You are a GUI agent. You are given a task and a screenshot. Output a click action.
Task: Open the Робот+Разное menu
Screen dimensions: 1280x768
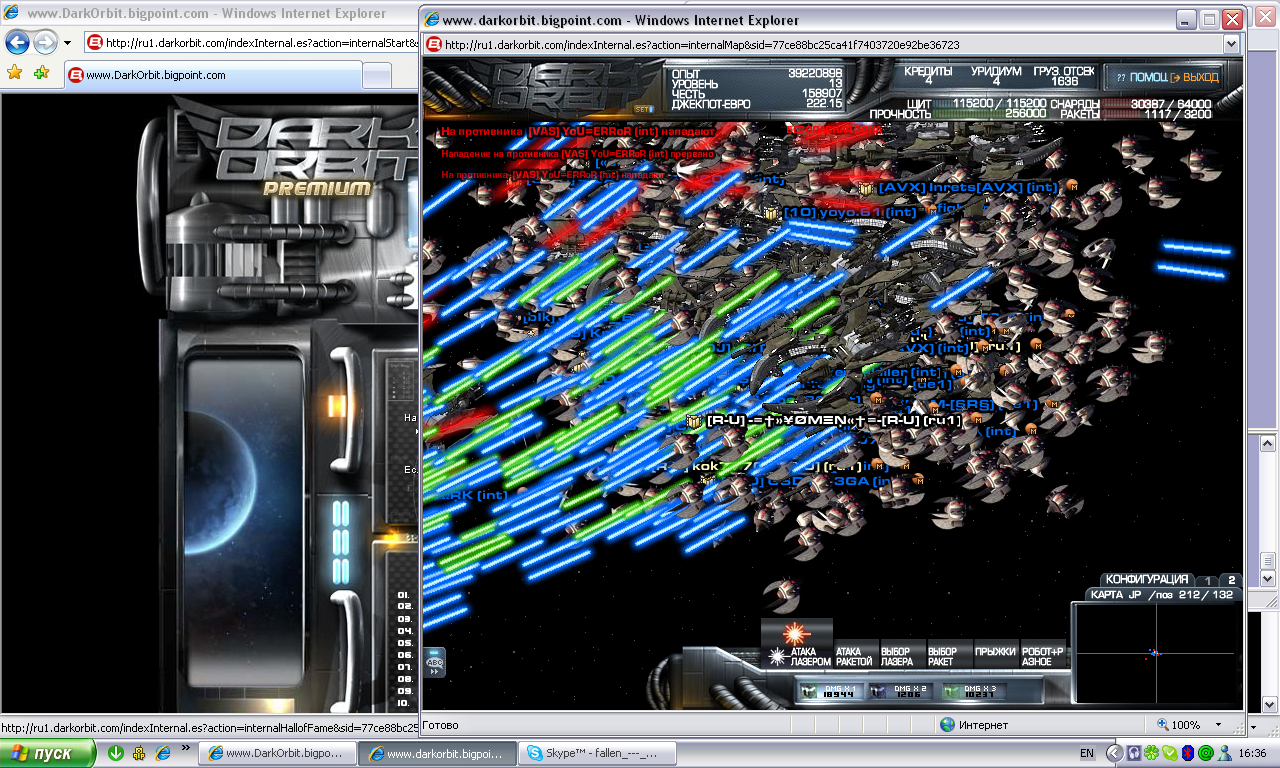click(x=1043, y=655)
